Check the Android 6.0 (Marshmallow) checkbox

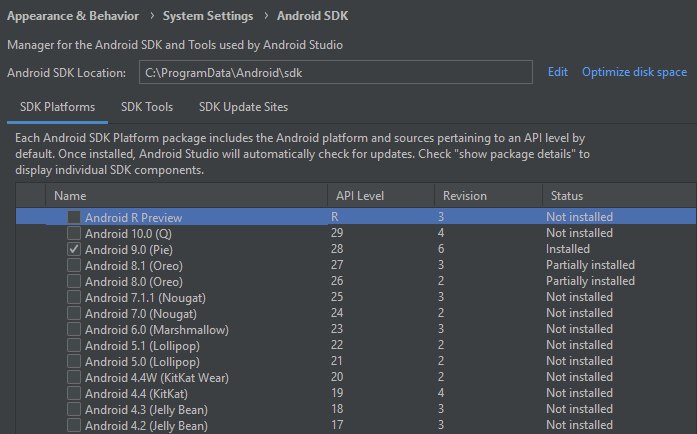(74, 330)
